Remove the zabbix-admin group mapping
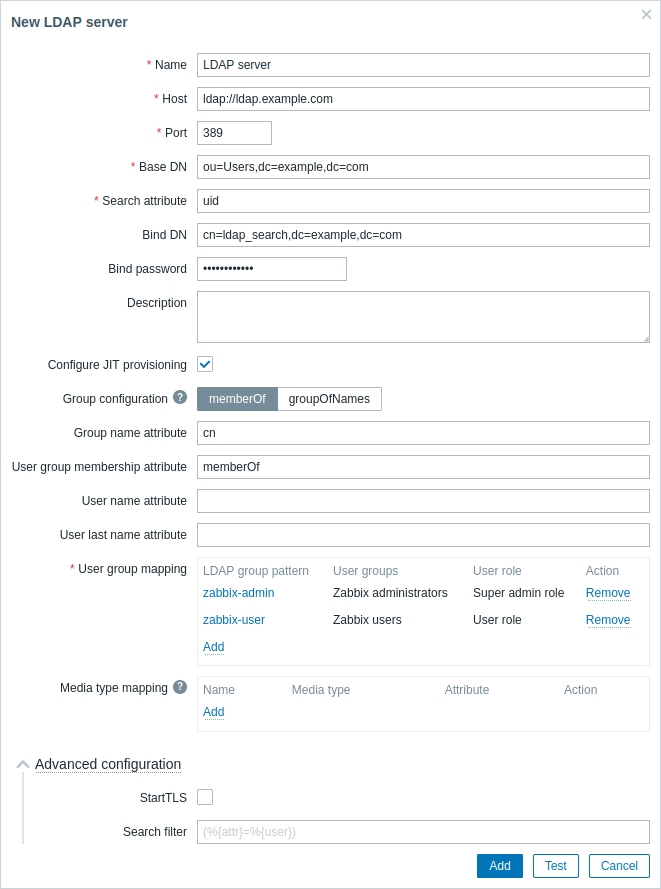This screenshot has width=661, height=889. pos(608,592)
